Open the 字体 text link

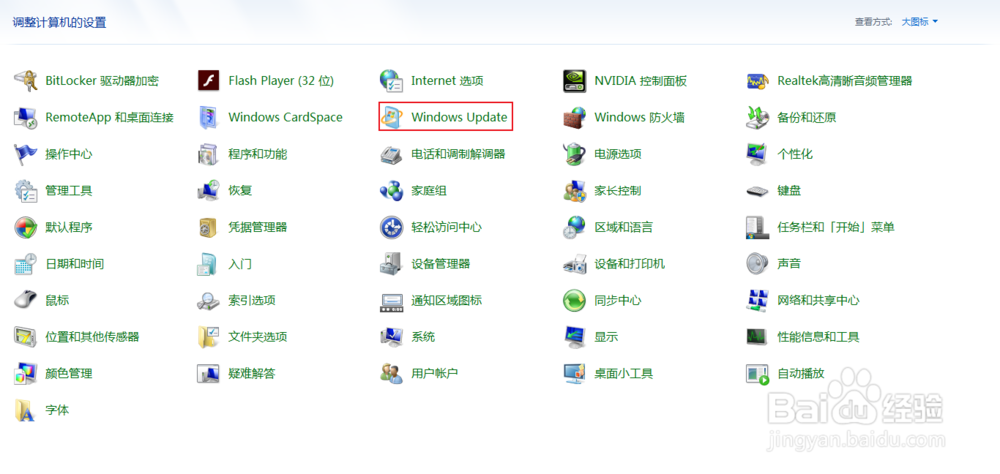coord(57,410)
